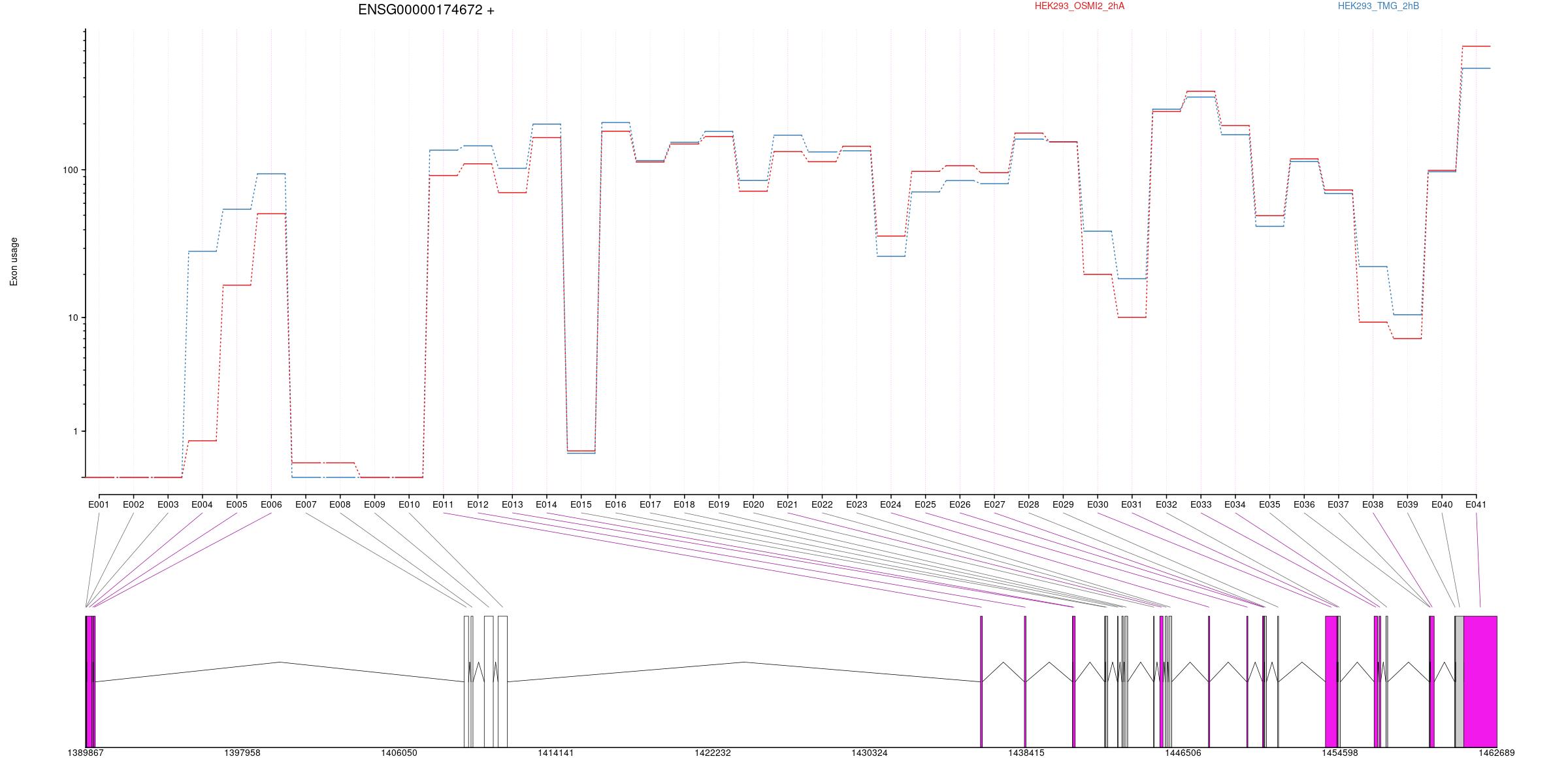Click the 'Exon usage' y-axis label
The height and width of the screenshot is (784, 1568).
tap(14, 261)
